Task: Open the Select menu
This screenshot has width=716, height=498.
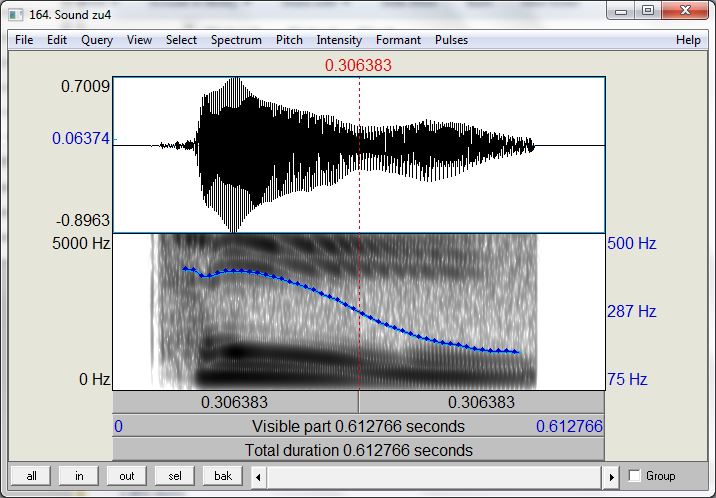Action: point(181,40)
